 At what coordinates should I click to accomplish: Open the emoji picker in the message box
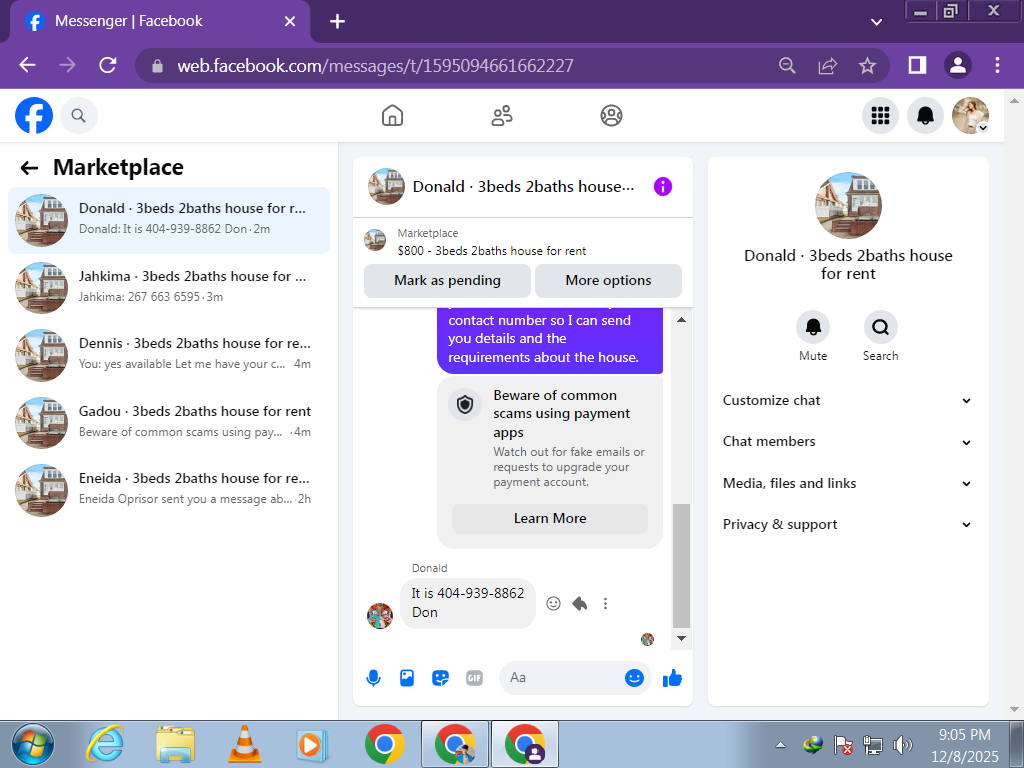(634, 678)
